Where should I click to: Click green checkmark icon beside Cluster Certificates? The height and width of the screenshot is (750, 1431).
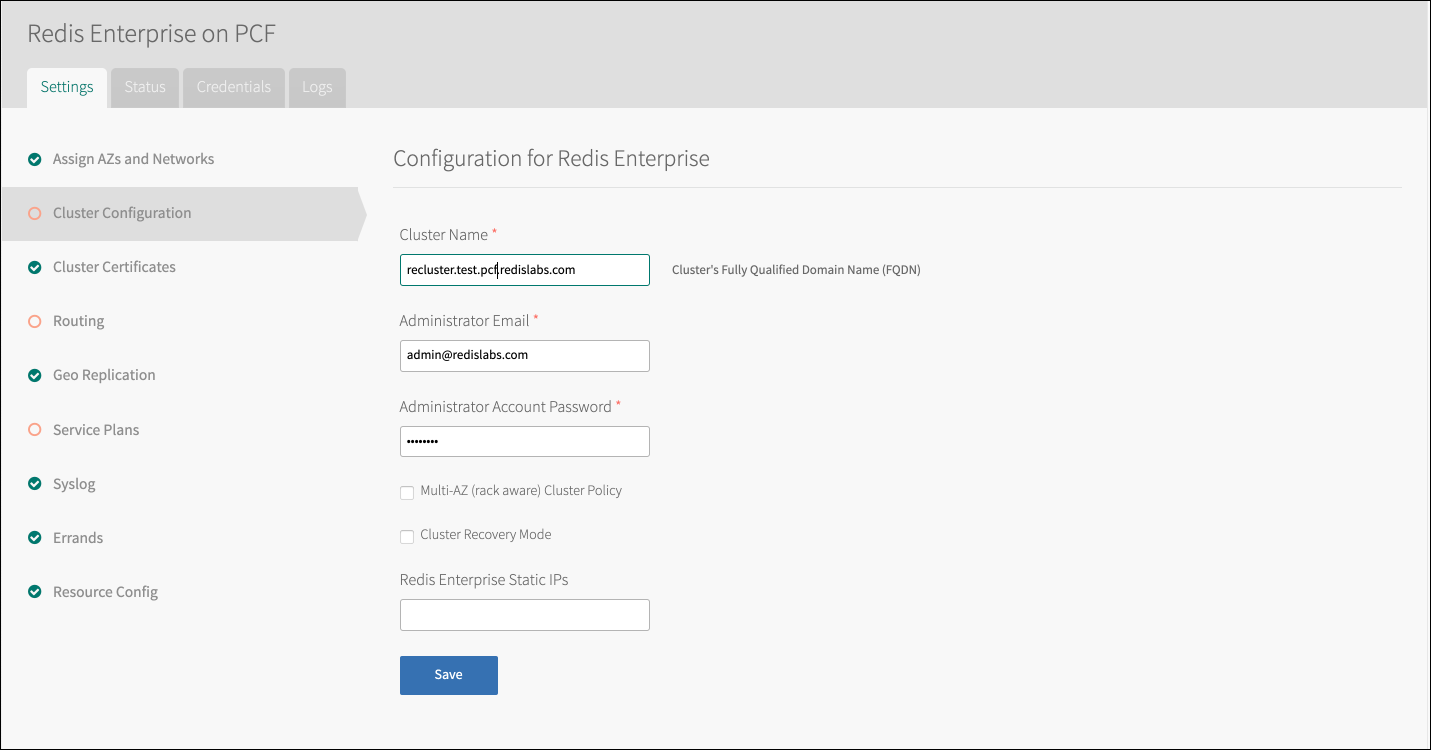click(35, 268)
